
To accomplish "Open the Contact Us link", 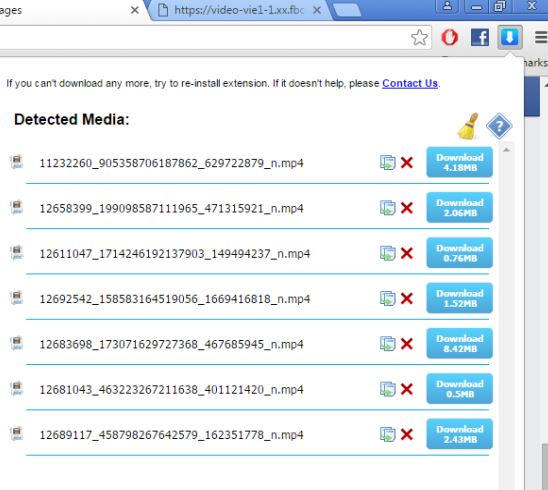I will click(410, 83).
